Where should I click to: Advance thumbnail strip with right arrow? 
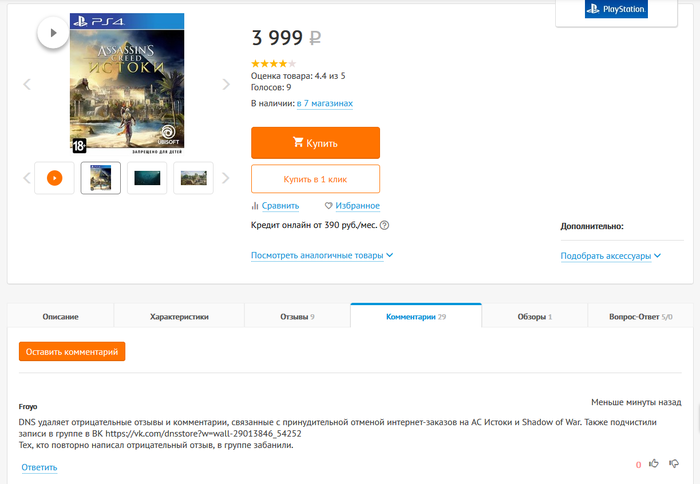pos(225,178)
